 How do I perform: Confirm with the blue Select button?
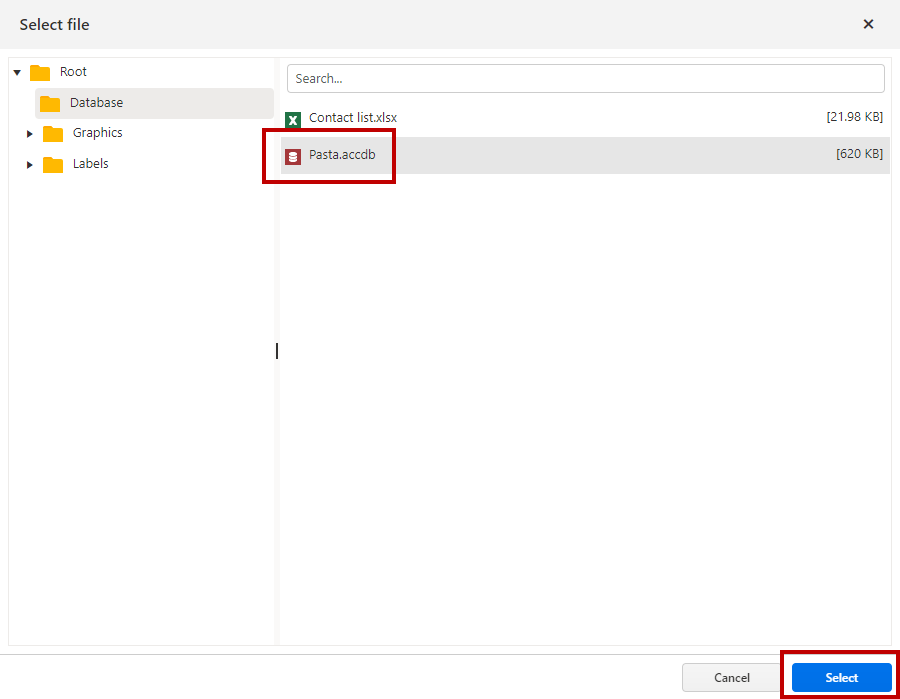(841, 677)
